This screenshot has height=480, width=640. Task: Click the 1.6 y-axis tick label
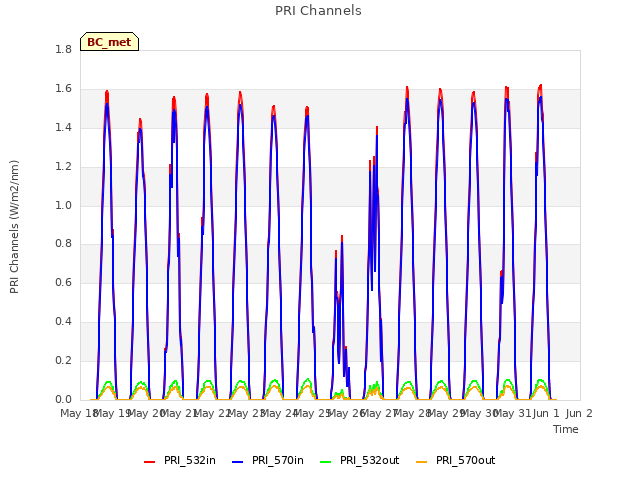coord(63,88)
